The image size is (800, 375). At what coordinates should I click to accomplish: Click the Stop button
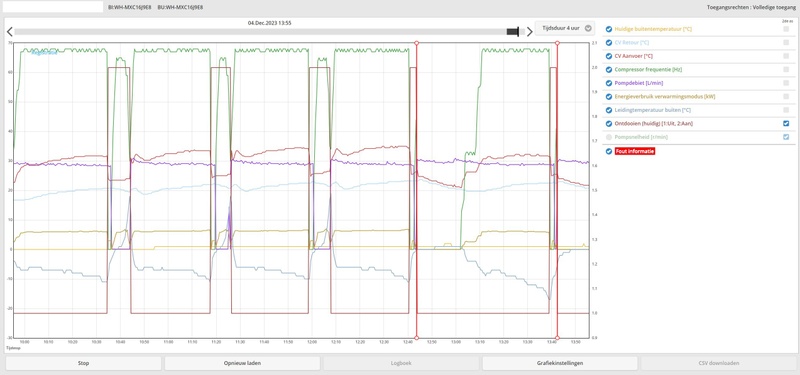point(84,363)
